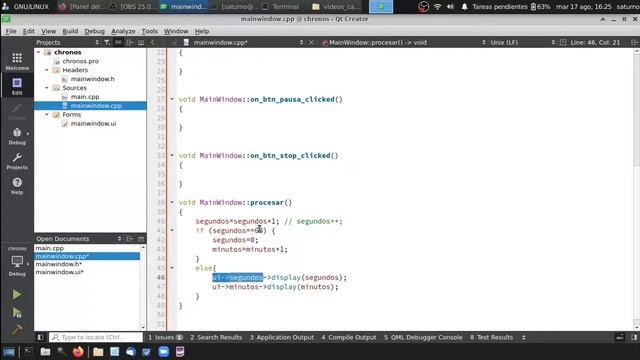The width and height of the screenshot is (640, 360).
Task: Open the output panes selector arrows
Action: (x=524, y=337)
